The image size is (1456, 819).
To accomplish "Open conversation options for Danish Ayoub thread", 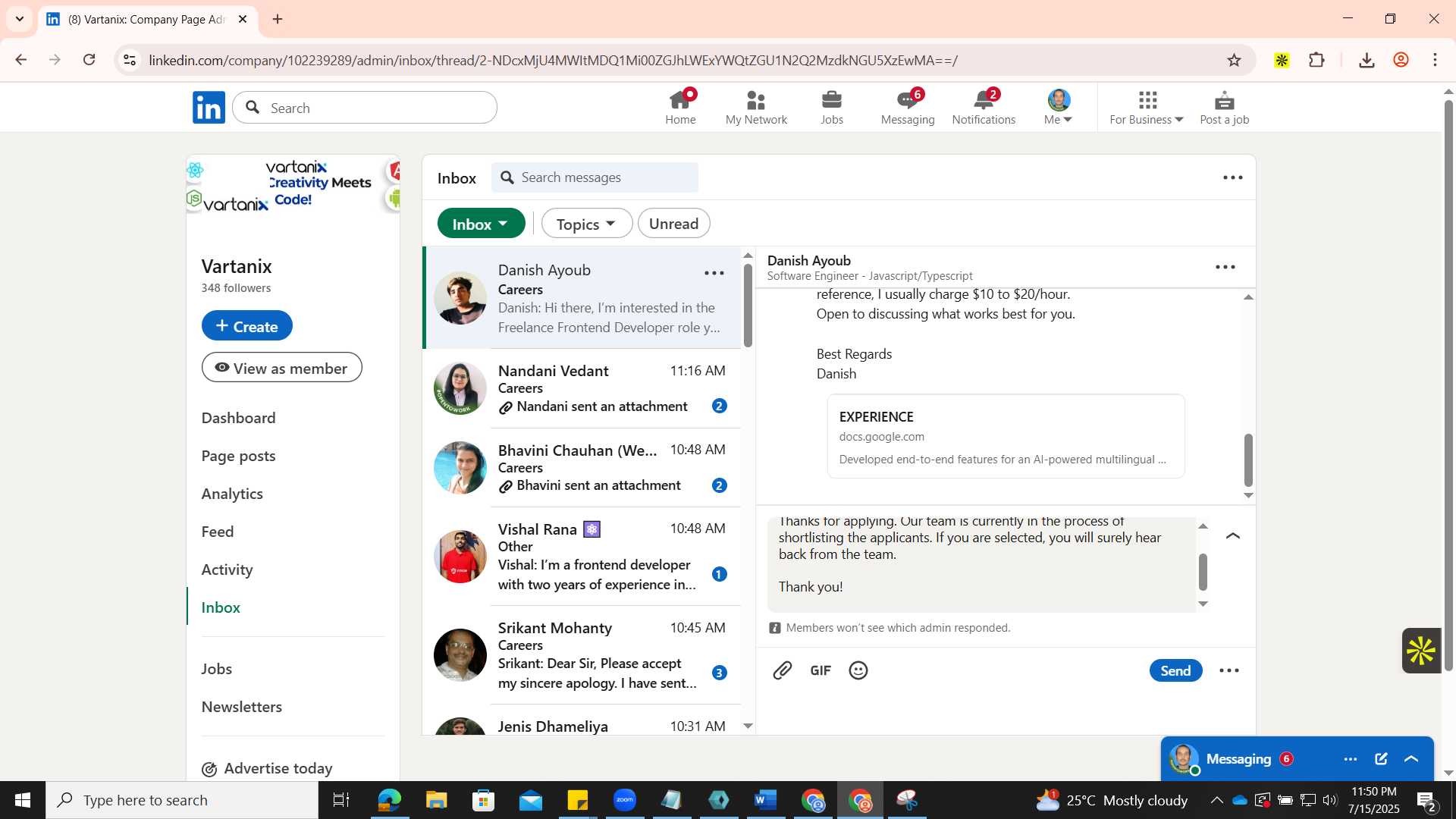I will [x=1225, y=267].
